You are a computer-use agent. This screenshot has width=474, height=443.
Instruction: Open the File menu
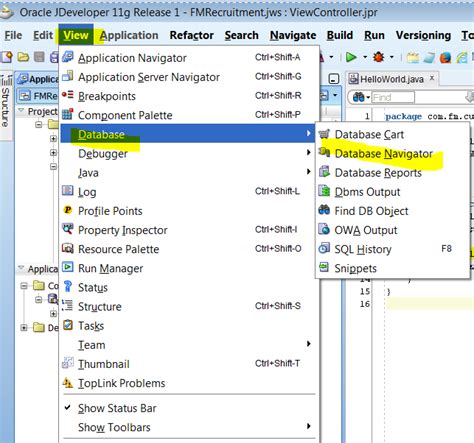14,35
